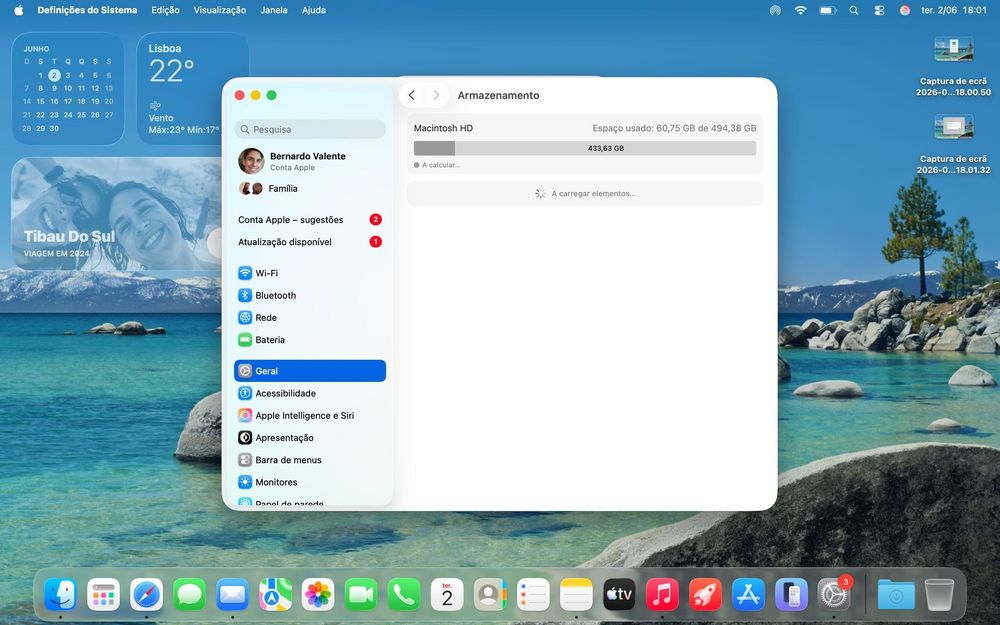The image size is (1000, 625).
Task: Open Messages from the Dock
Action: [189, 594]
